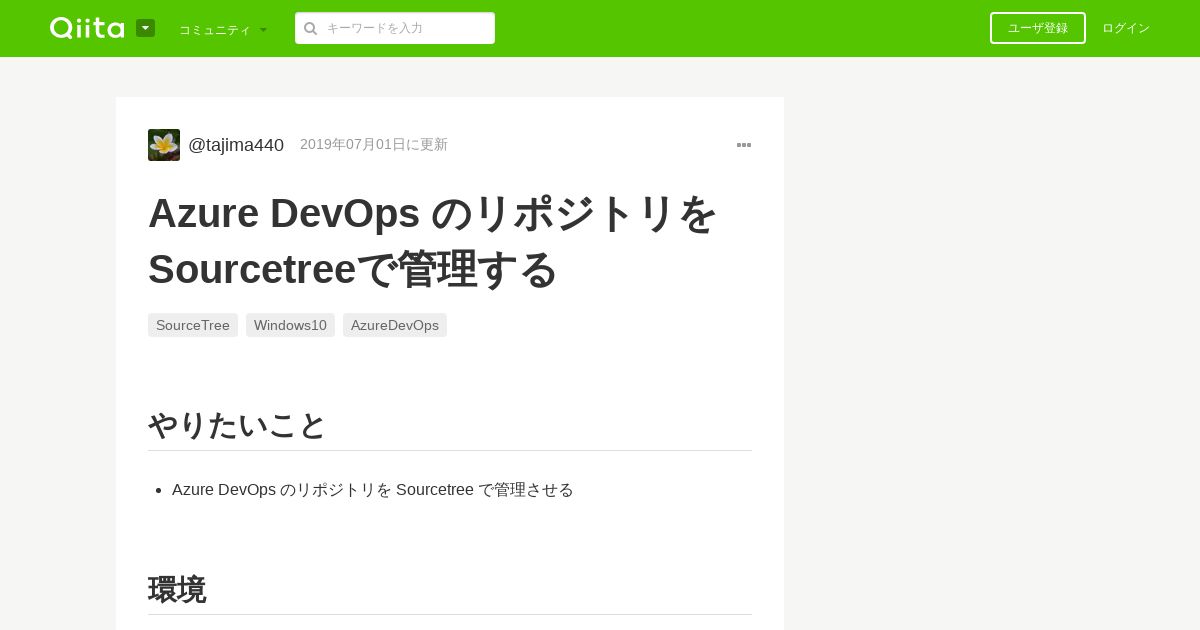Focus the キーワードを入力 search field

pos(395,28)
